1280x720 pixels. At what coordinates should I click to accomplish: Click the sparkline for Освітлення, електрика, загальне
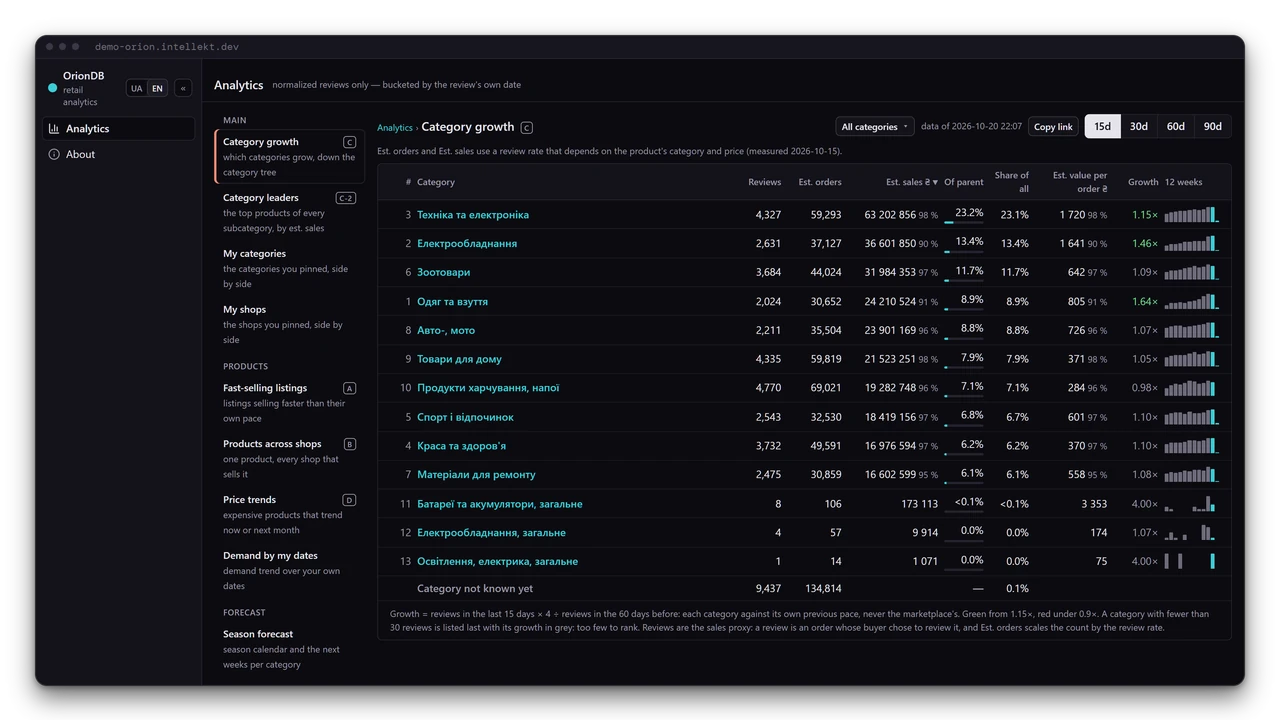1190,561
